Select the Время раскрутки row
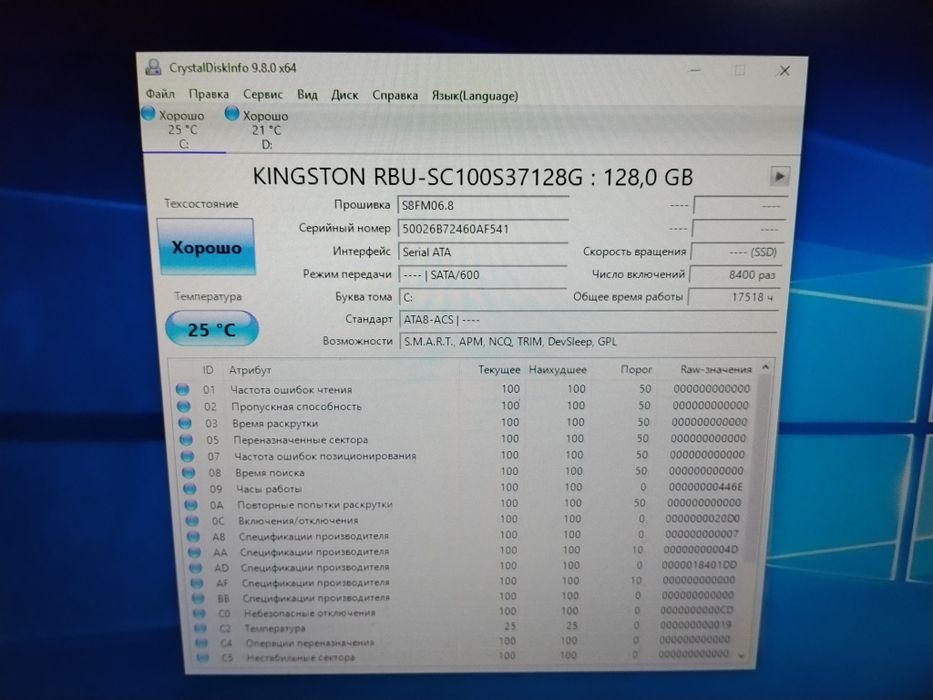 (x=464, y=423)
